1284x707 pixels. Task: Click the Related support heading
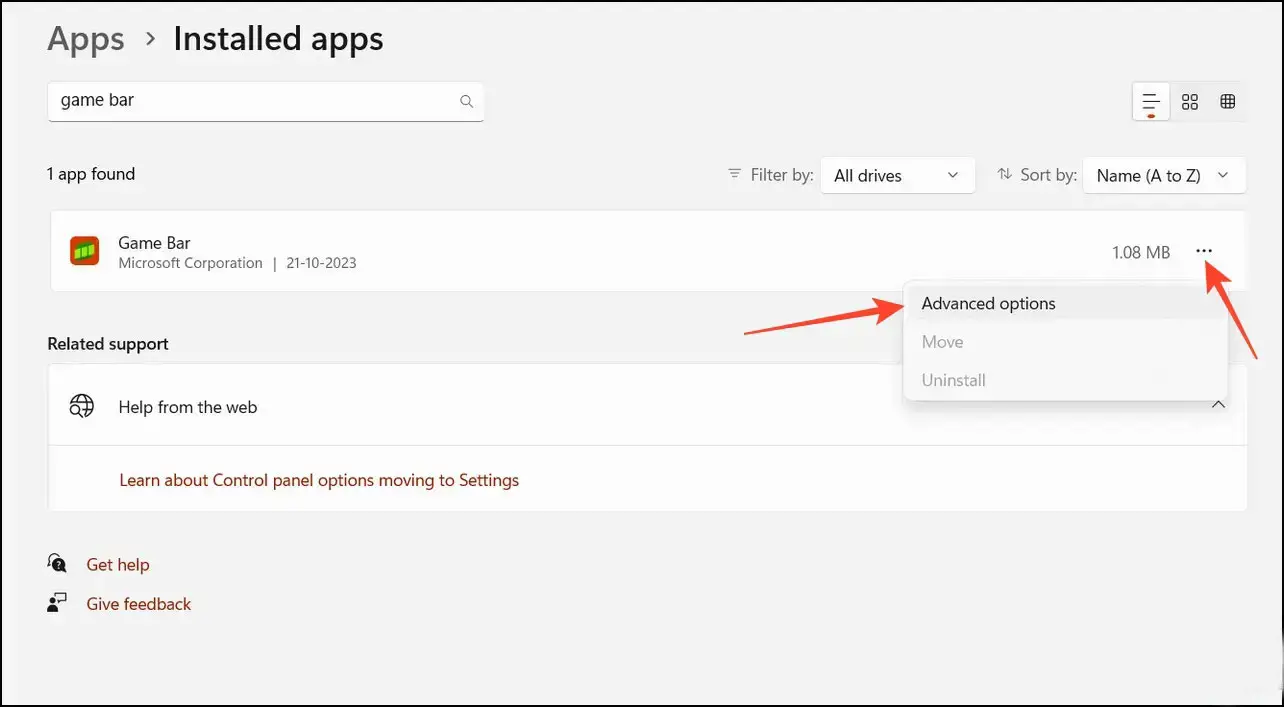pyautogui.click(x=108, y=344)
